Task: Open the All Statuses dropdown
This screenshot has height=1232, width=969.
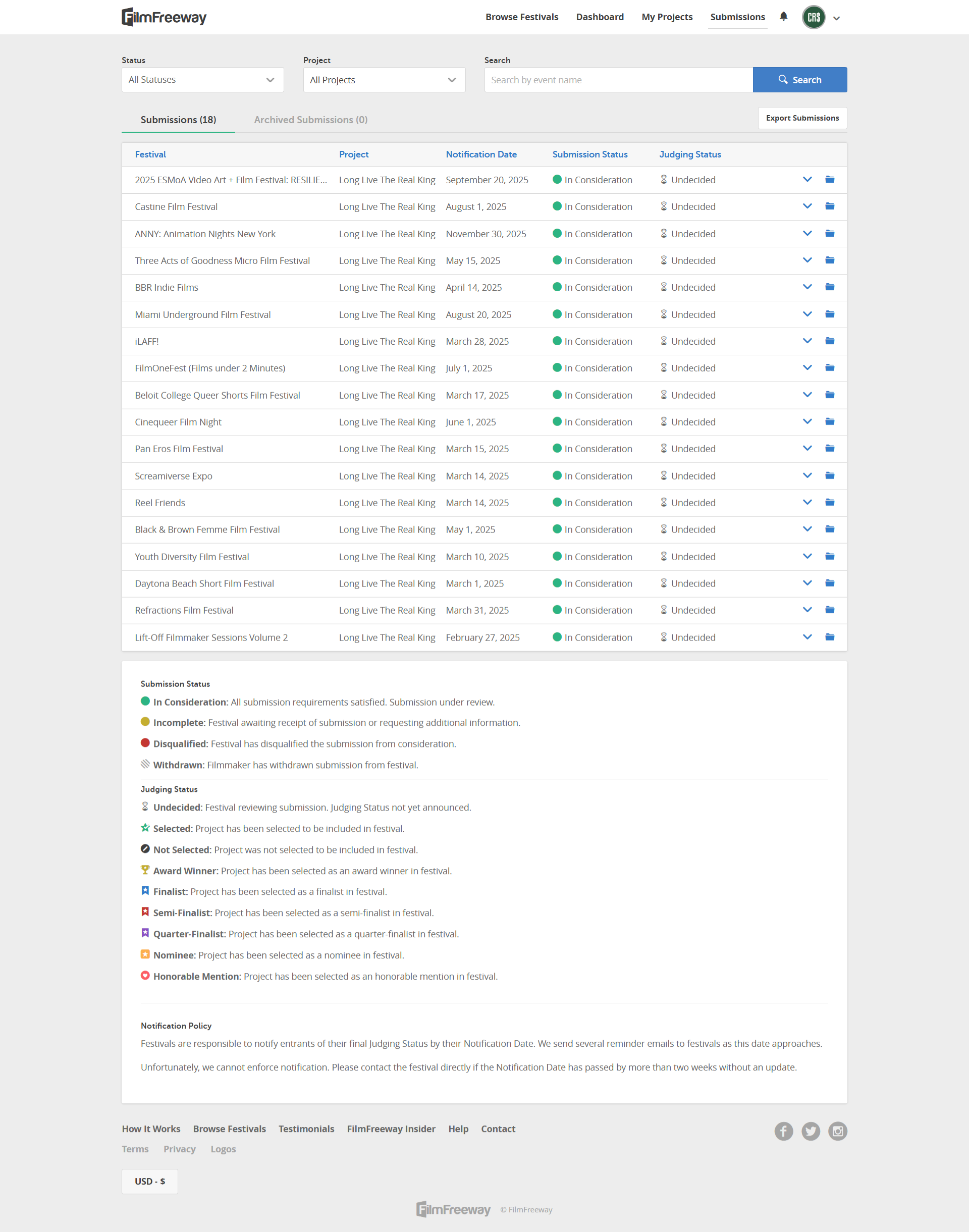Action: point(202,80)
